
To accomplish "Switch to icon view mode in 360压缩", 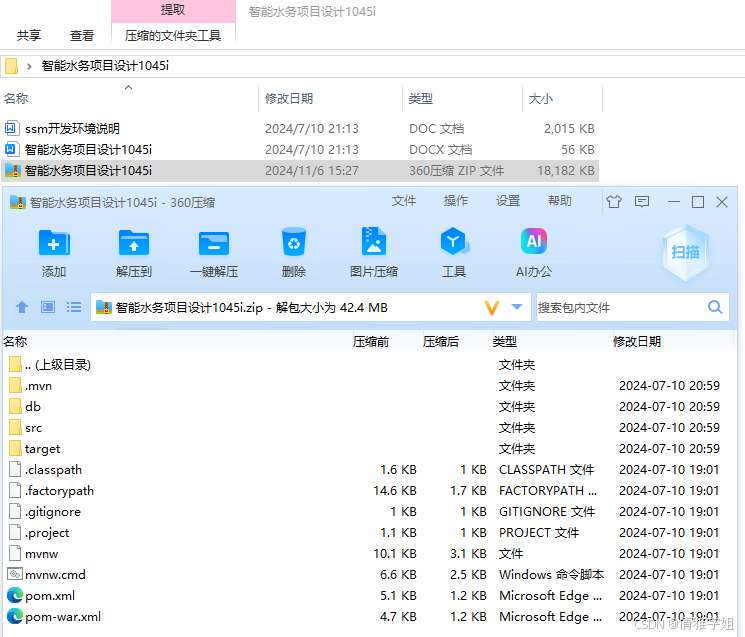I will pyautogui.click(x=48, y=307).
